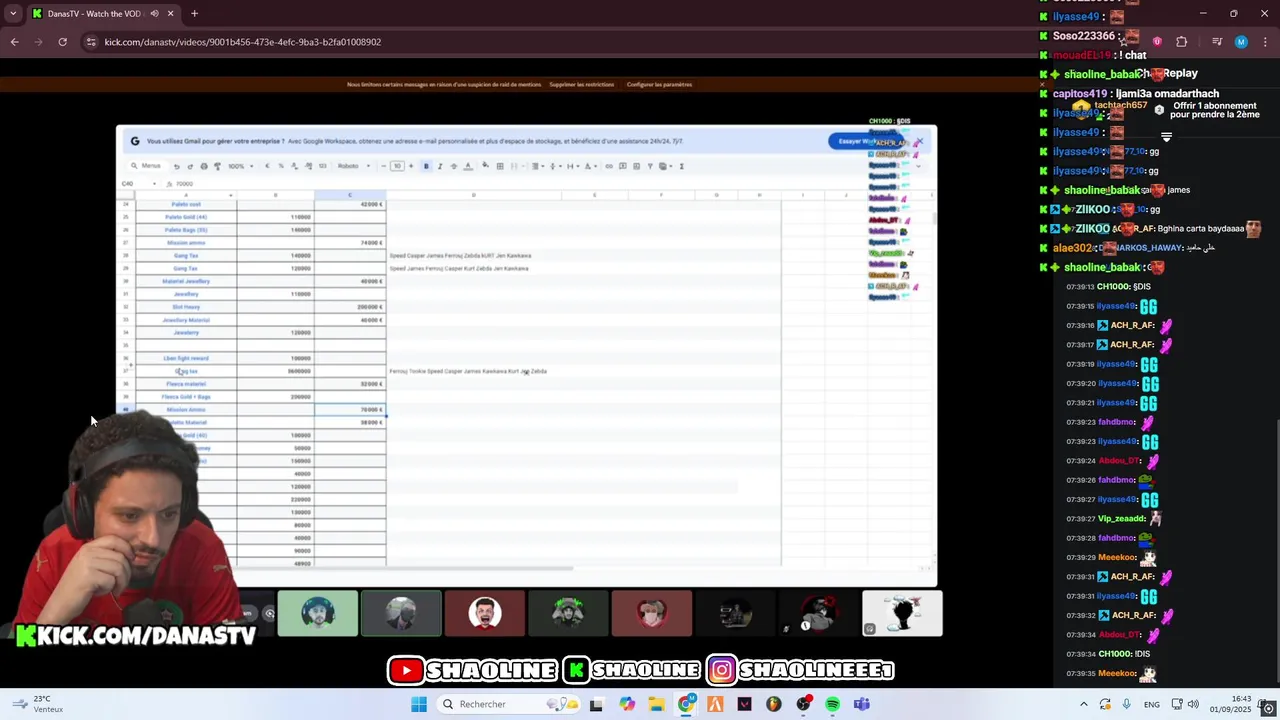Image resolution: width=1280 pixels, height=720 pixels.
Task: Click the Sheets redo arrow
Action: [190, 166]
